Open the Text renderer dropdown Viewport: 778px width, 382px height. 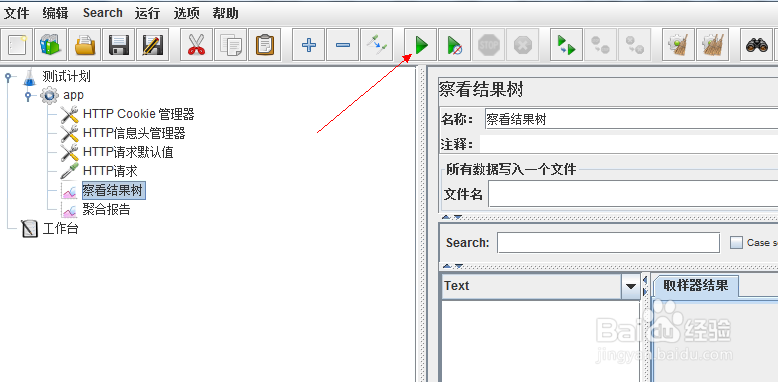click(x=631, y=286)
